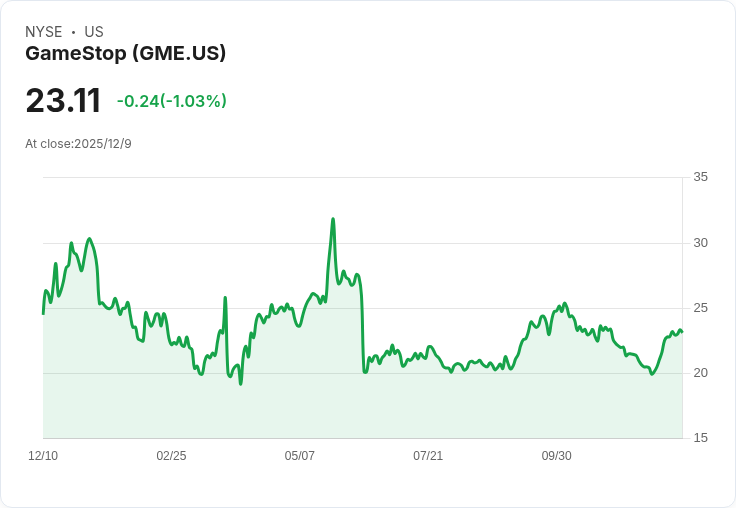
Task: Click the US market label
Action: 94,32
